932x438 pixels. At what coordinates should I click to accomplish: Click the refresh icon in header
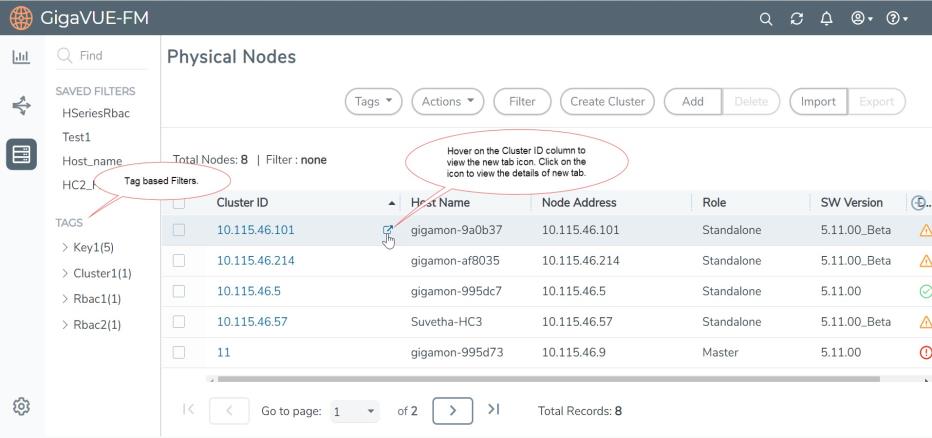point(796,19)
